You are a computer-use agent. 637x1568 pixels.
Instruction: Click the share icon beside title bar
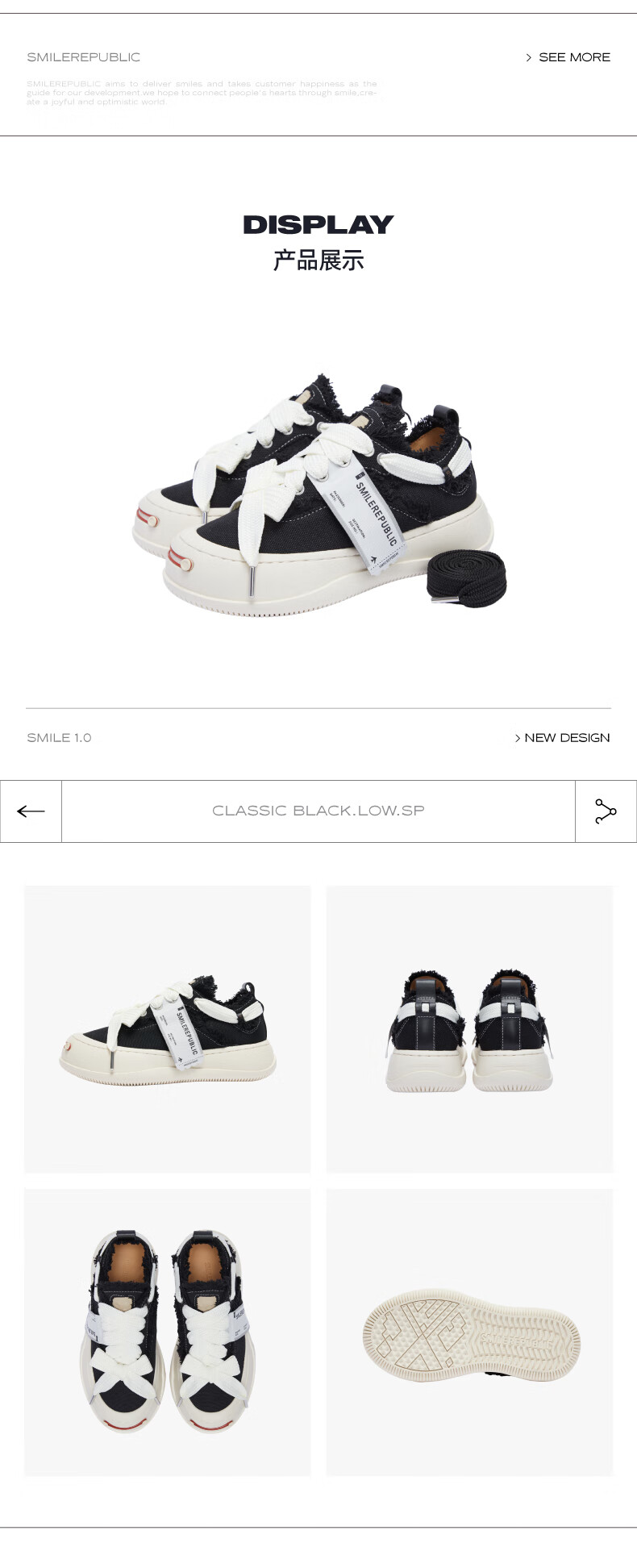point(606,811)
